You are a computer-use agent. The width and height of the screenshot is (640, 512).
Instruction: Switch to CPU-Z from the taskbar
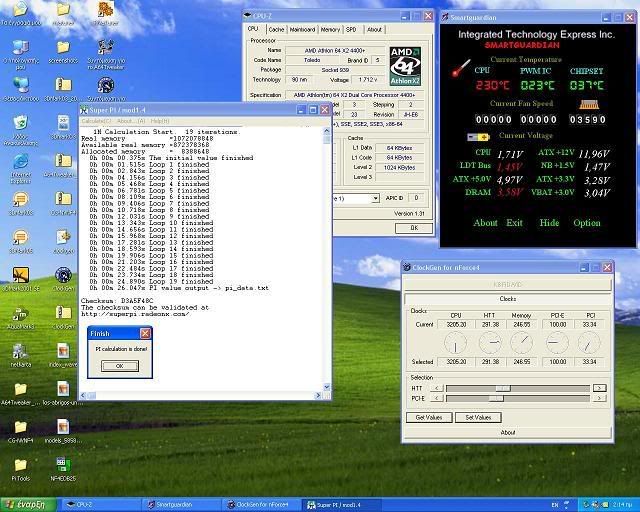coord(100,505)
